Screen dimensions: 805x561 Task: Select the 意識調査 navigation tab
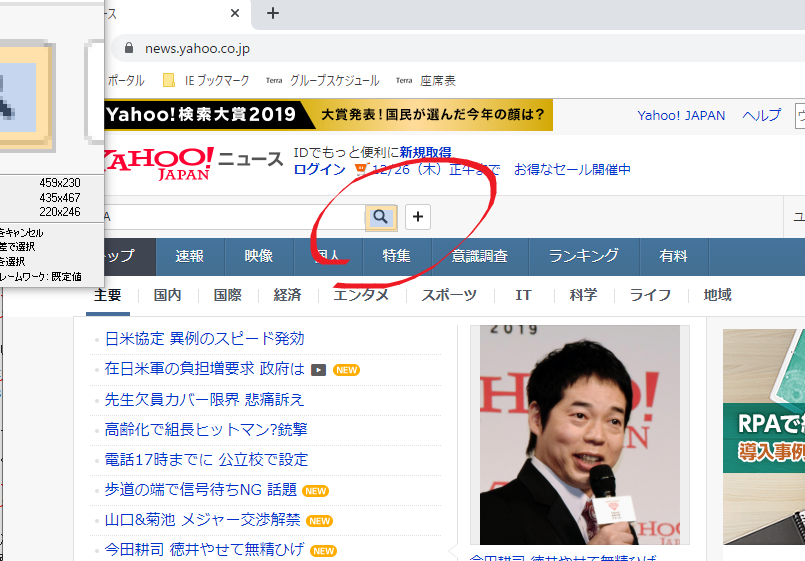(x=480, y=256)
